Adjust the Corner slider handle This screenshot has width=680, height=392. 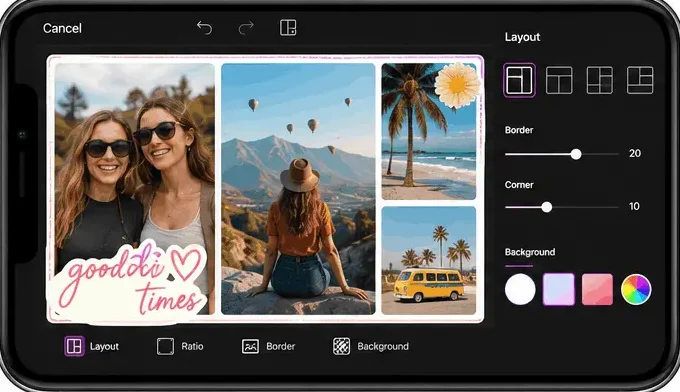pyautogui.click(x=547, y=207)
